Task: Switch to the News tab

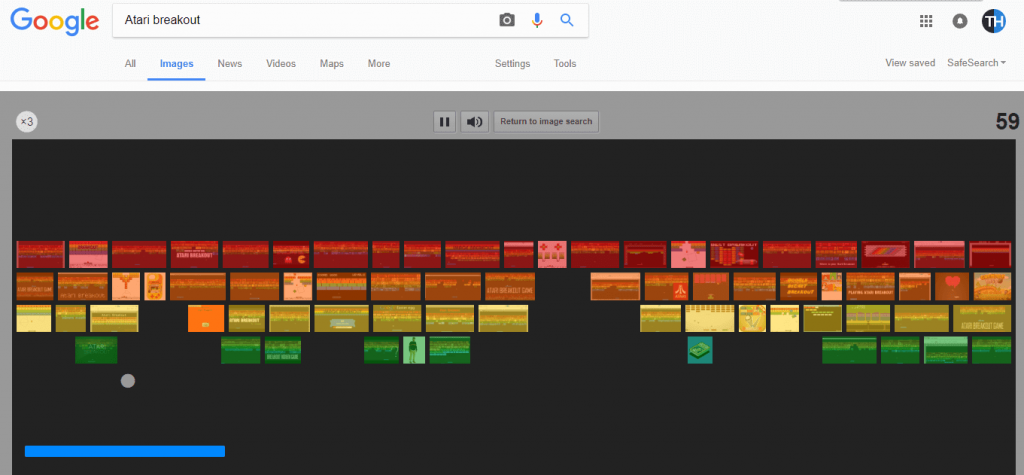Action: (230, 63)
